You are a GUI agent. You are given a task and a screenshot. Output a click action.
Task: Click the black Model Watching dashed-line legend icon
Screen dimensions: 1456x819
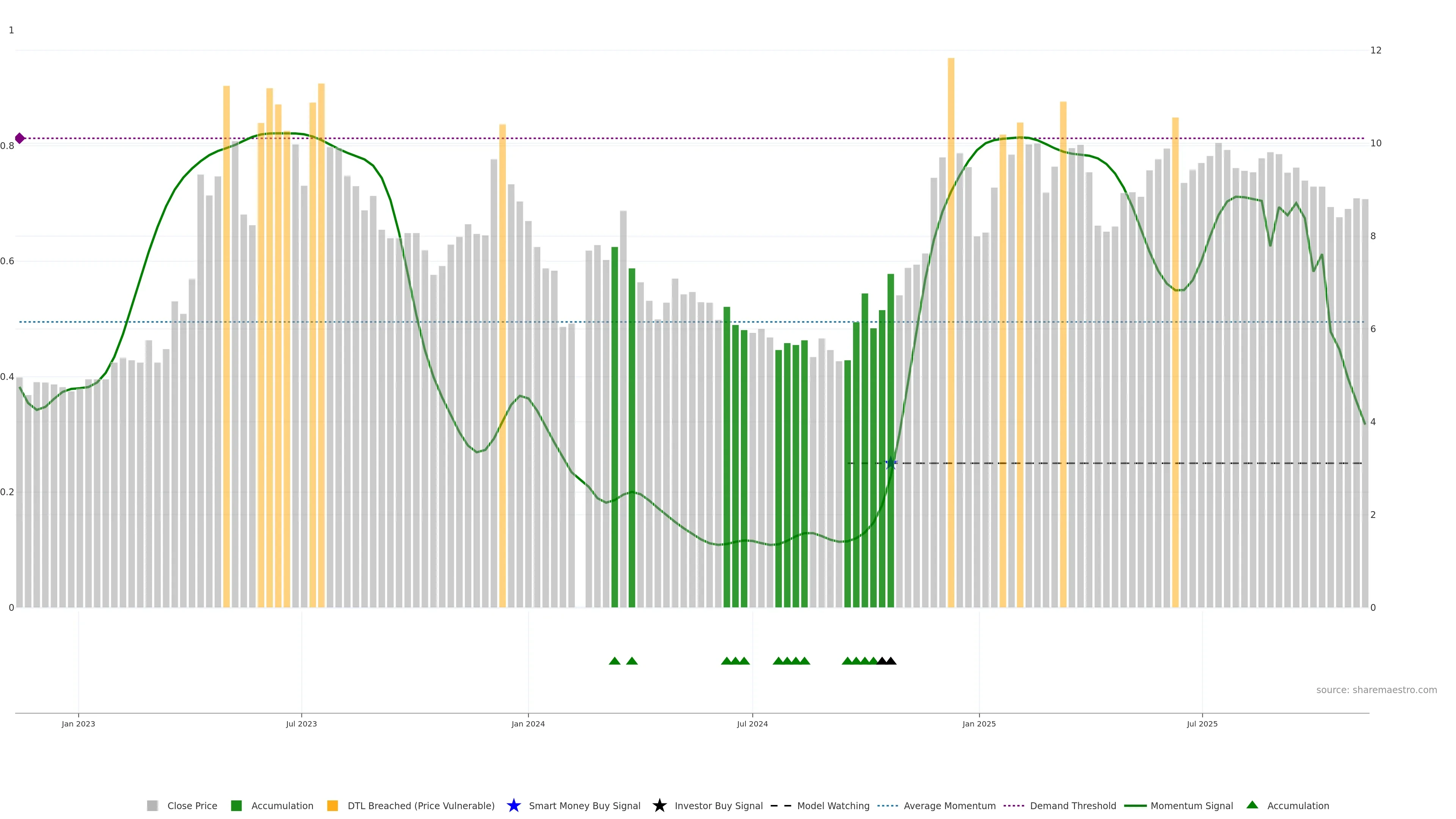click(x=781, y=805)
